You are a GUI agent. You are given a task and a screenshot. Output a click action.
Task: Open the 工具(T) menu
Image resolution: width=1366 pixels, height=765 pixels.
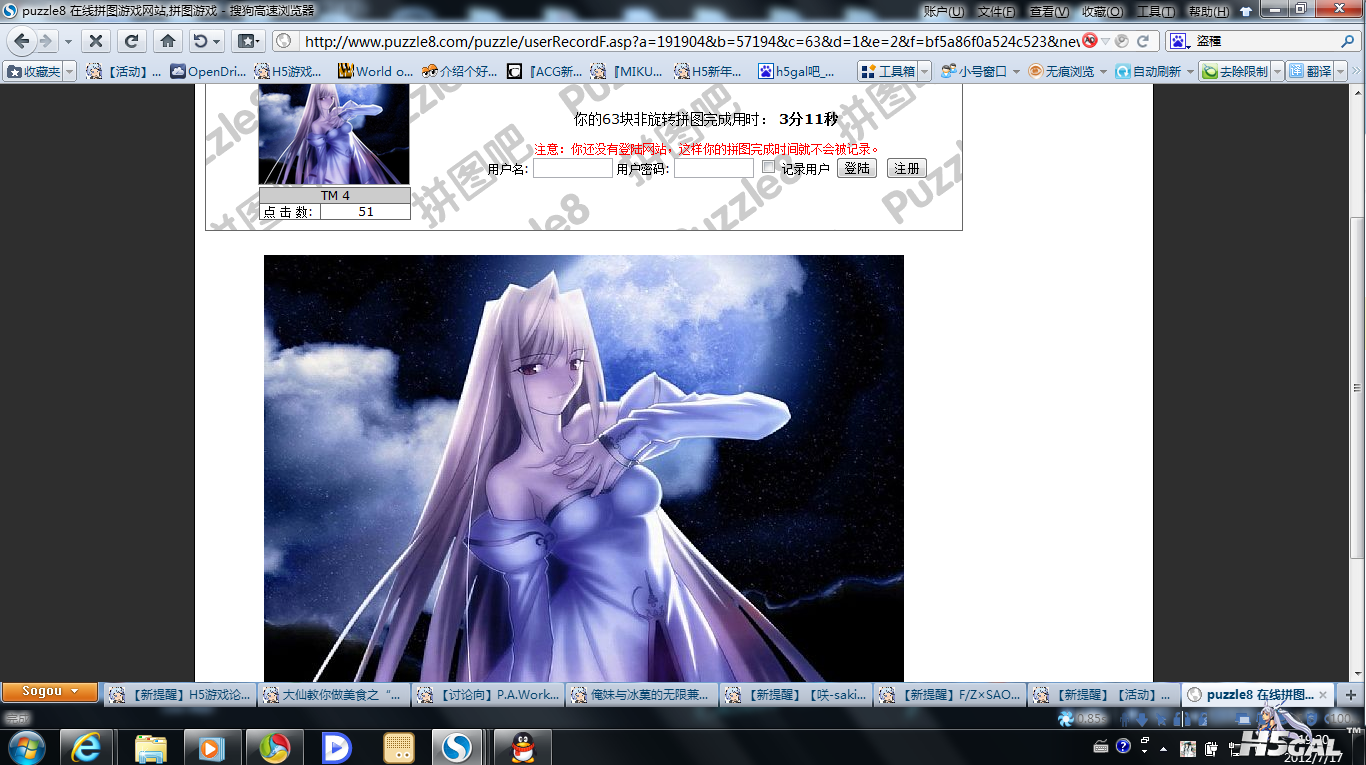[1155, 11]
